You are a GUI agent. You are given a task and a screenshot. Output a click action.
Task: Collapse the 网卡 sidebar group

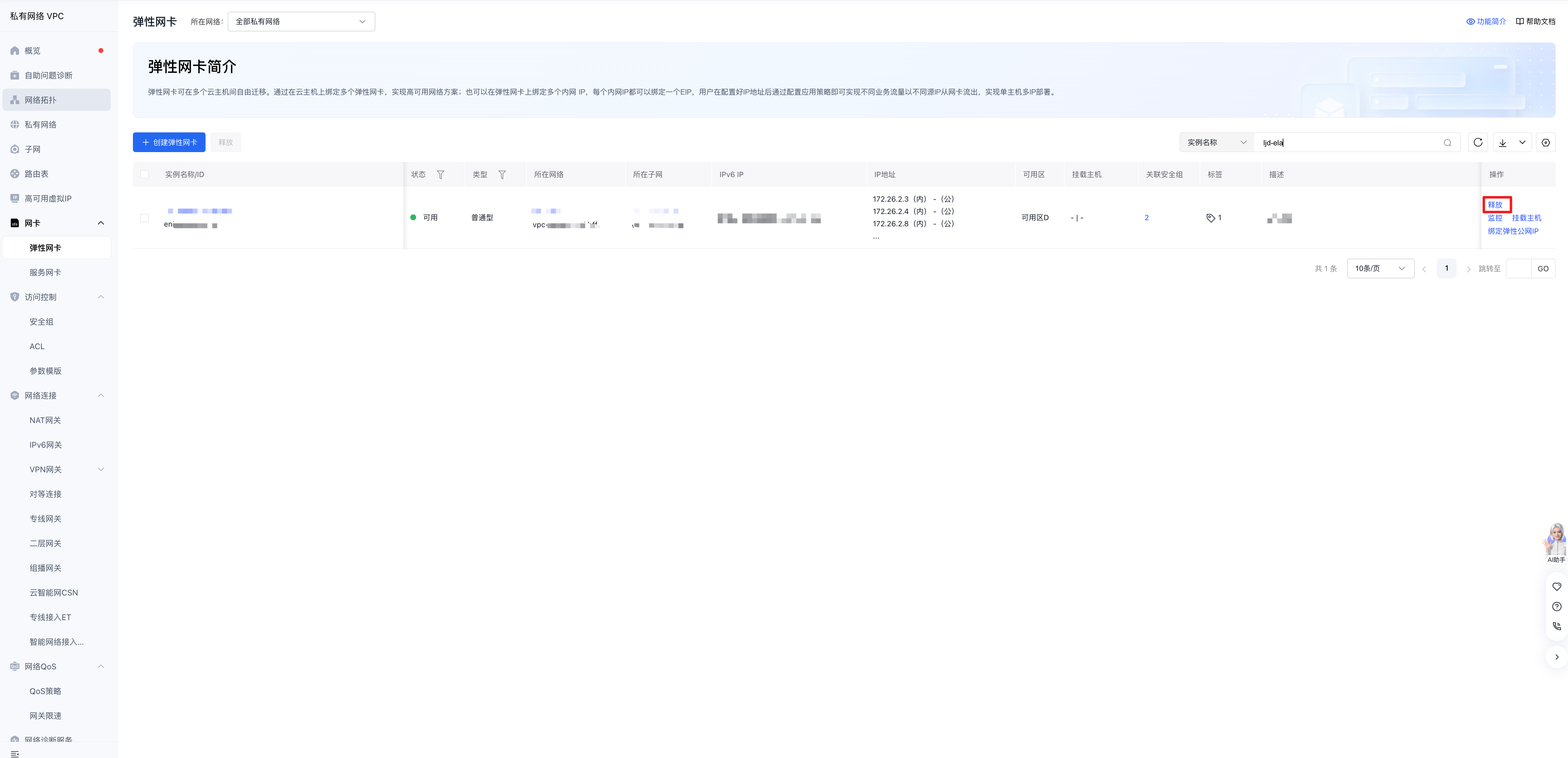click(101, 224)
